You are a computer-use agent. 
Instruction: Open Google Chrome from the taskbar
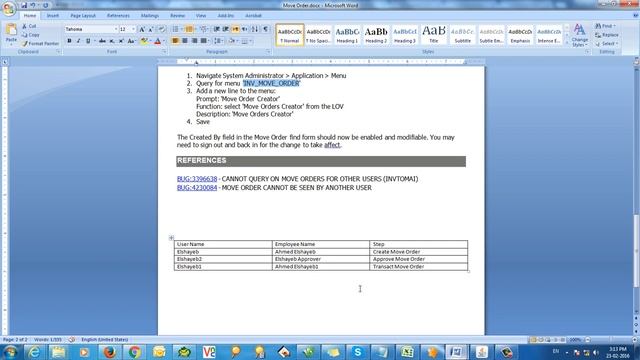coord(134,352)
